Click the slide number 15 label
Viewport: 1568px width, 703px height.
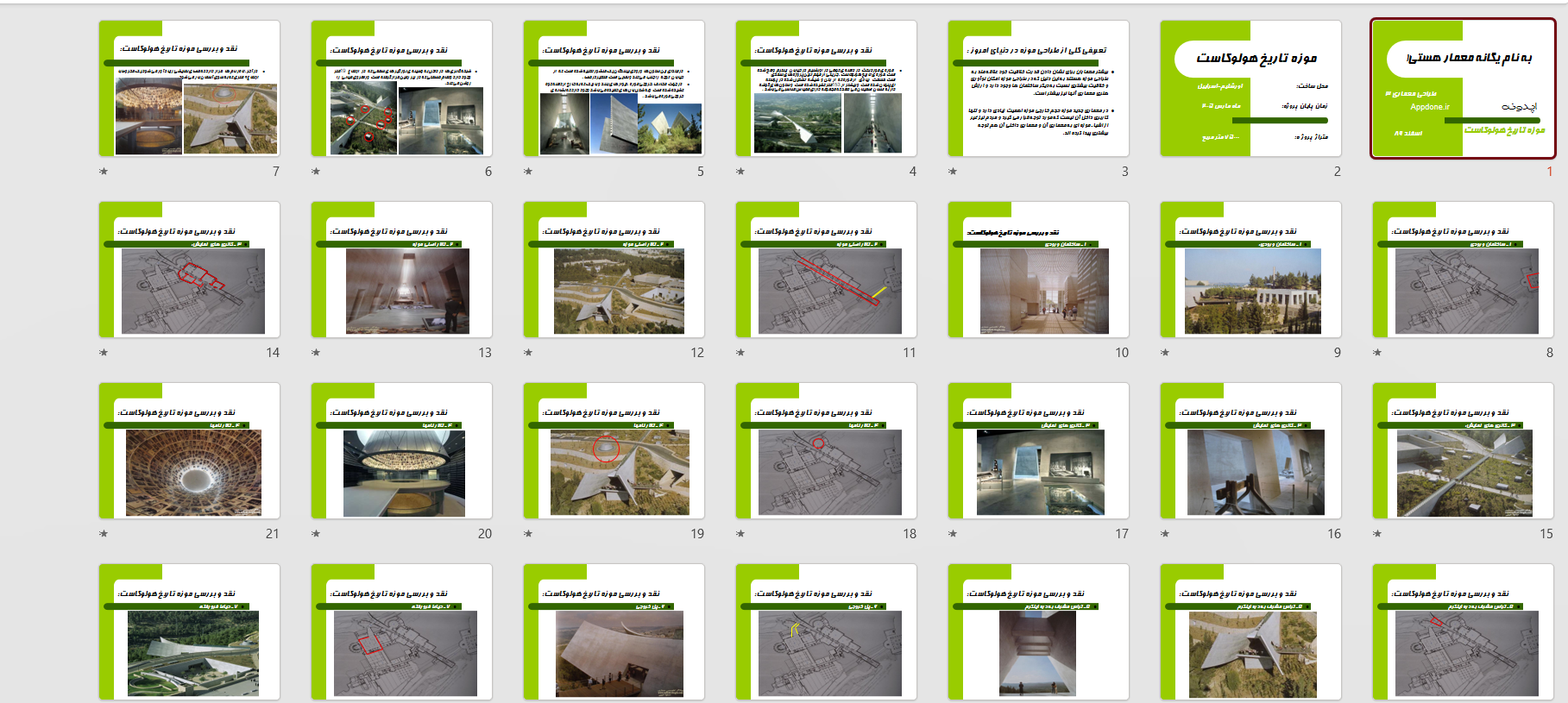[x=1546, y=534]
